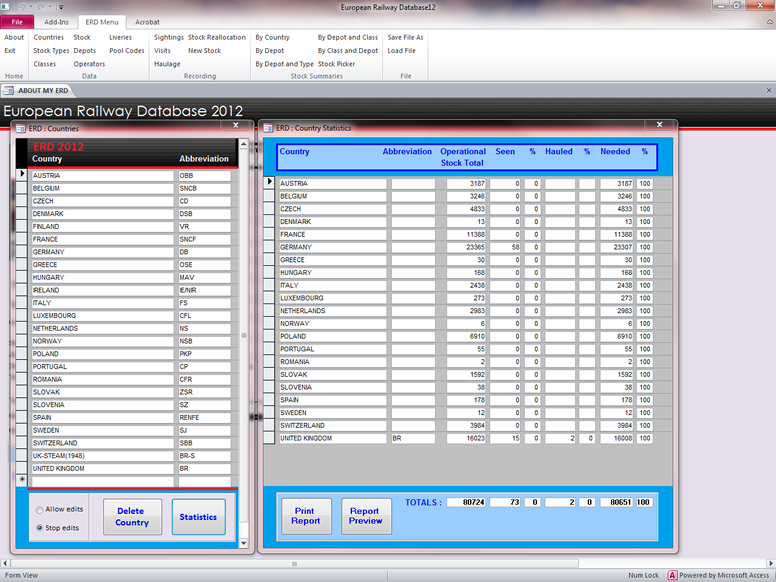Image resolution: width=776 pixels, height=582 pixels.
Task: Open Countries from the Data group
Action: (48, 37)
